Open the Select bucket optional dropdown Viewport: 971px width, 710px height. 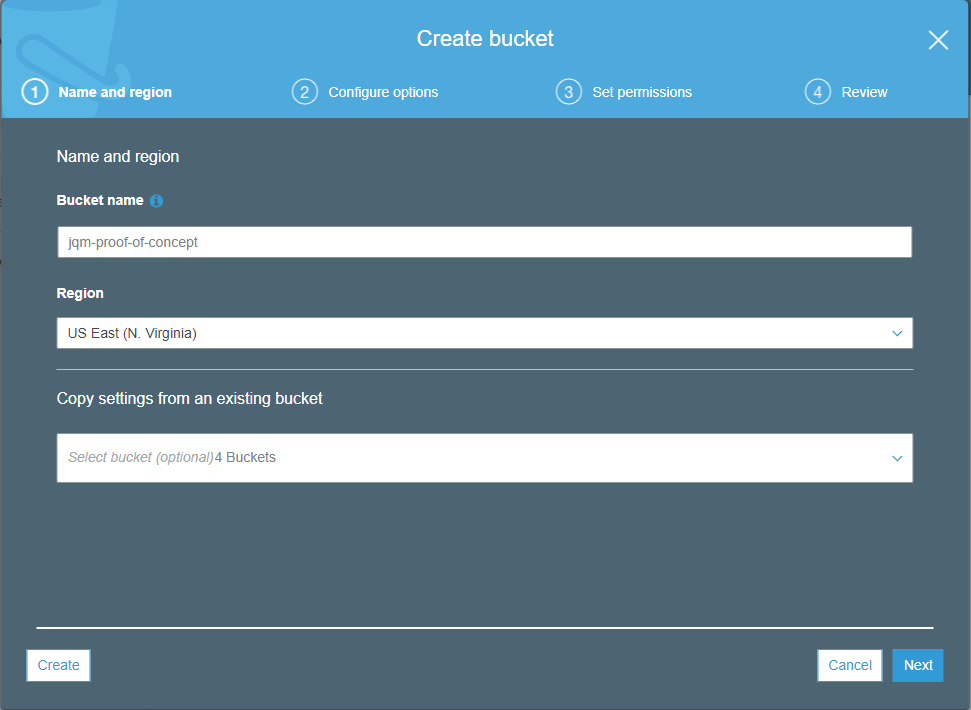pyautogui.click(x=484, y=457)
